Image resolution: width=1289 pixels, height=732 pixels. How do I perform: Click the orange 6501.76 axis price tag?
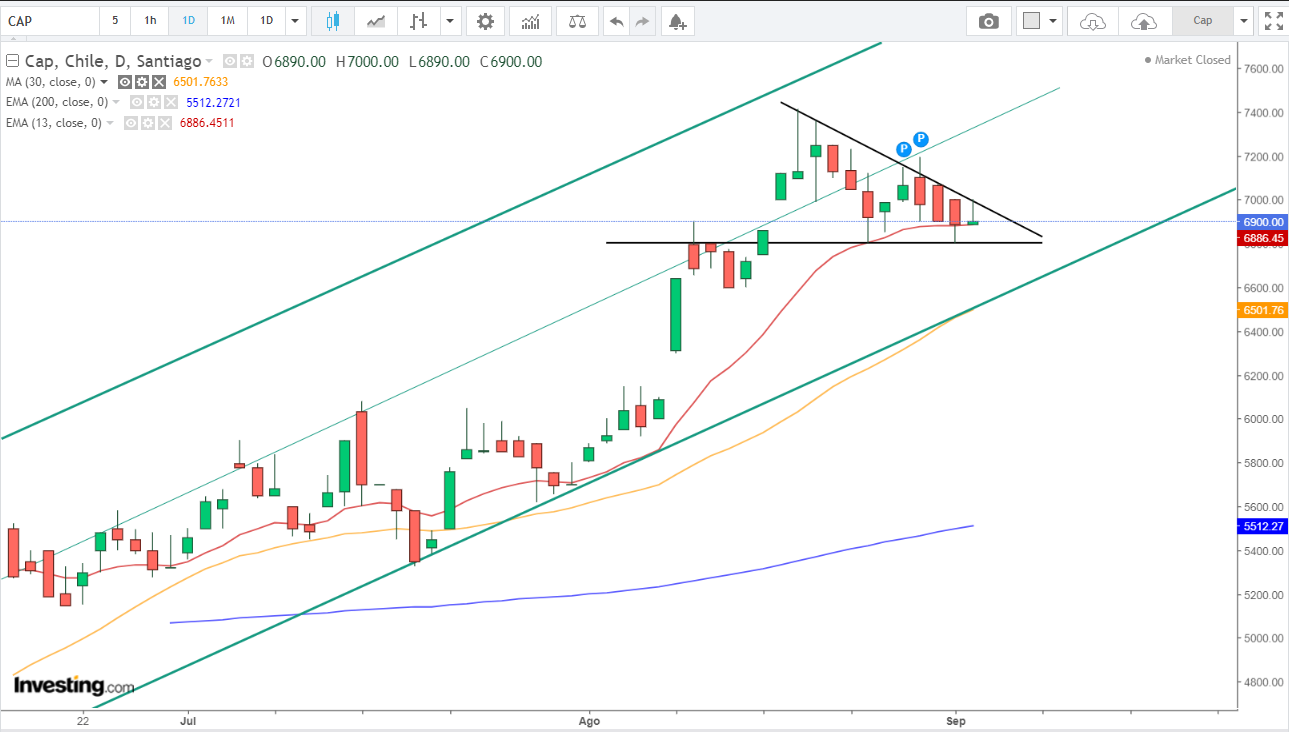pos(1264,310)
